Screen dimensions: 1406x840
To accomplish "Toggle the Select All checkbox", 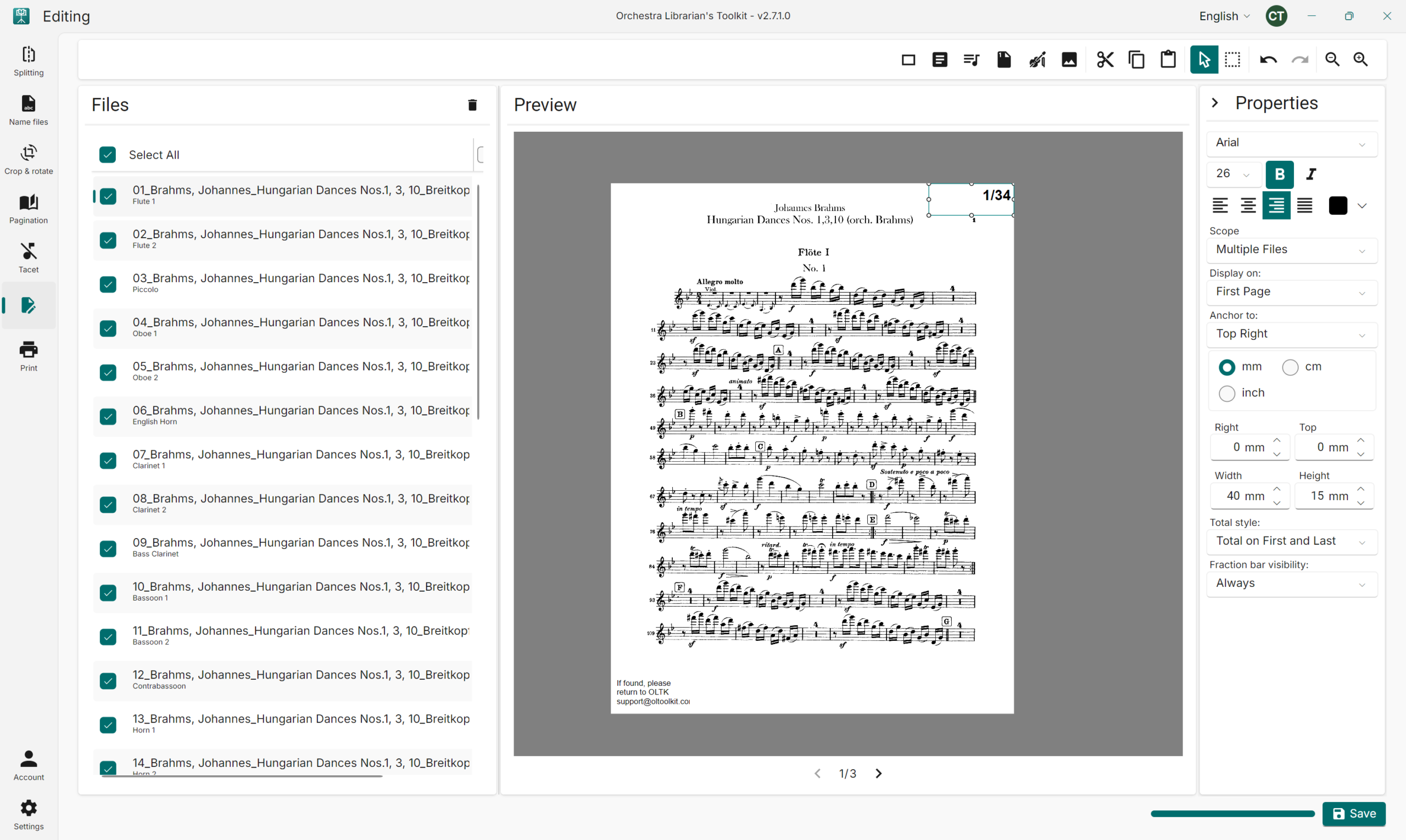I will (x=108, y=155).
